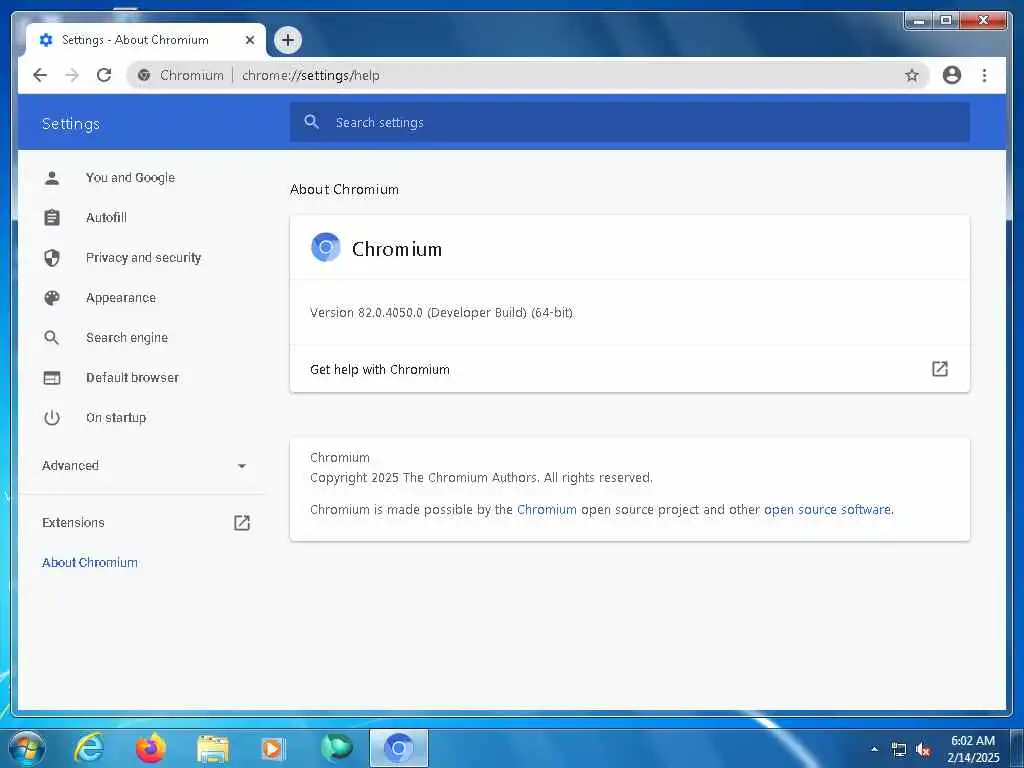Image resolution: width=1024 pixels, height=768 pixels.
Task: Open Default browser settings
Action: (x=132, y=377)
